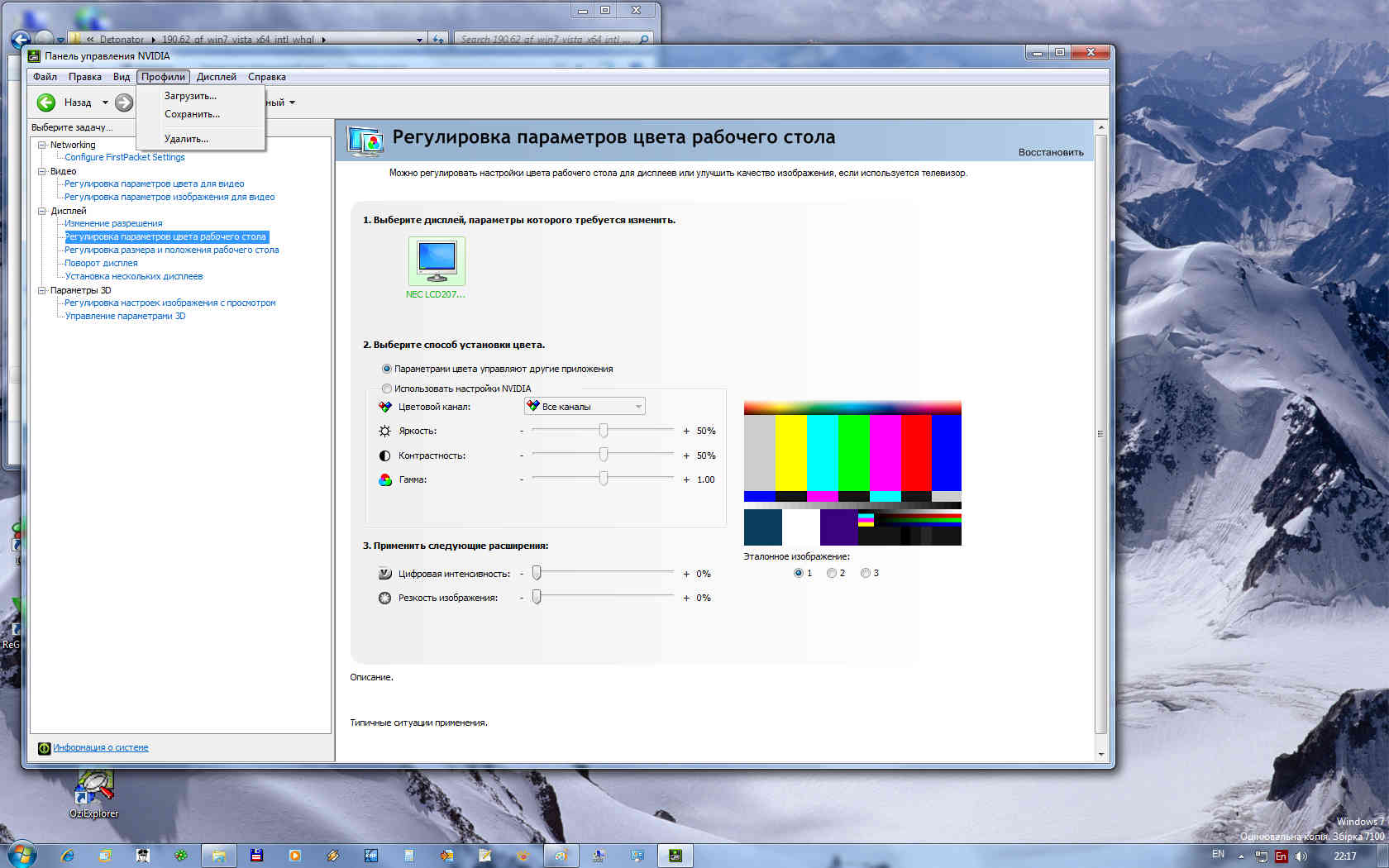Open the Справка menu

266,77
